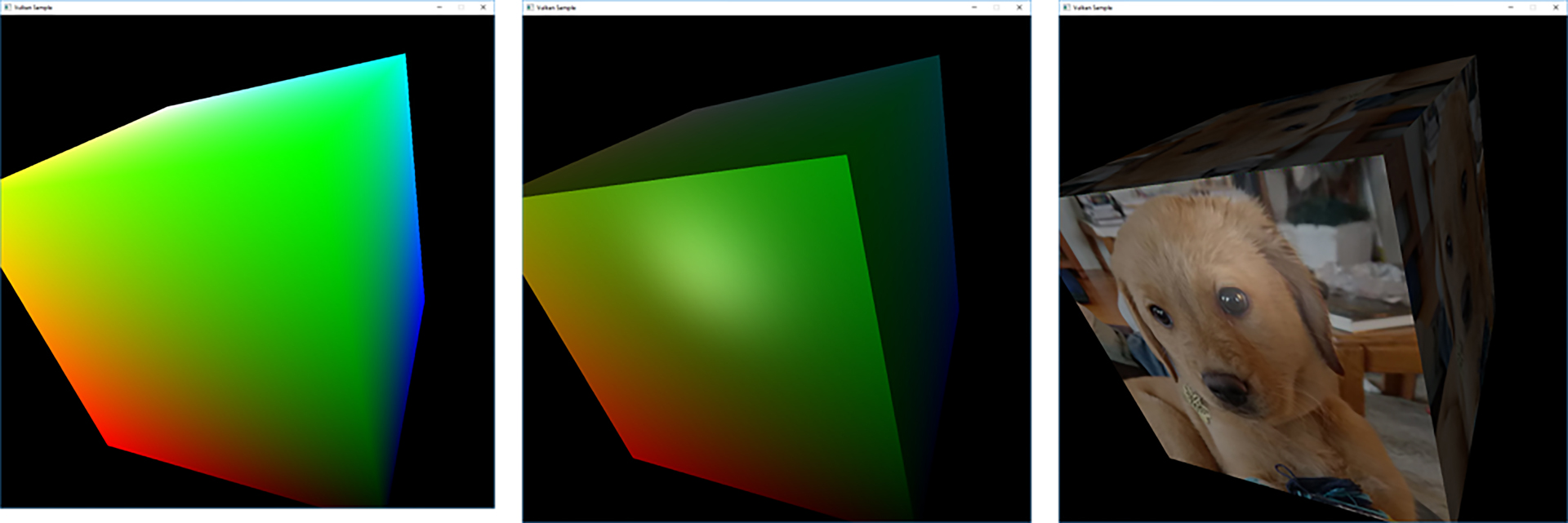Screen dimensions: 1568x523
Task: Click the left window's Vulkan Sample title
Action: tap(33, 7)
